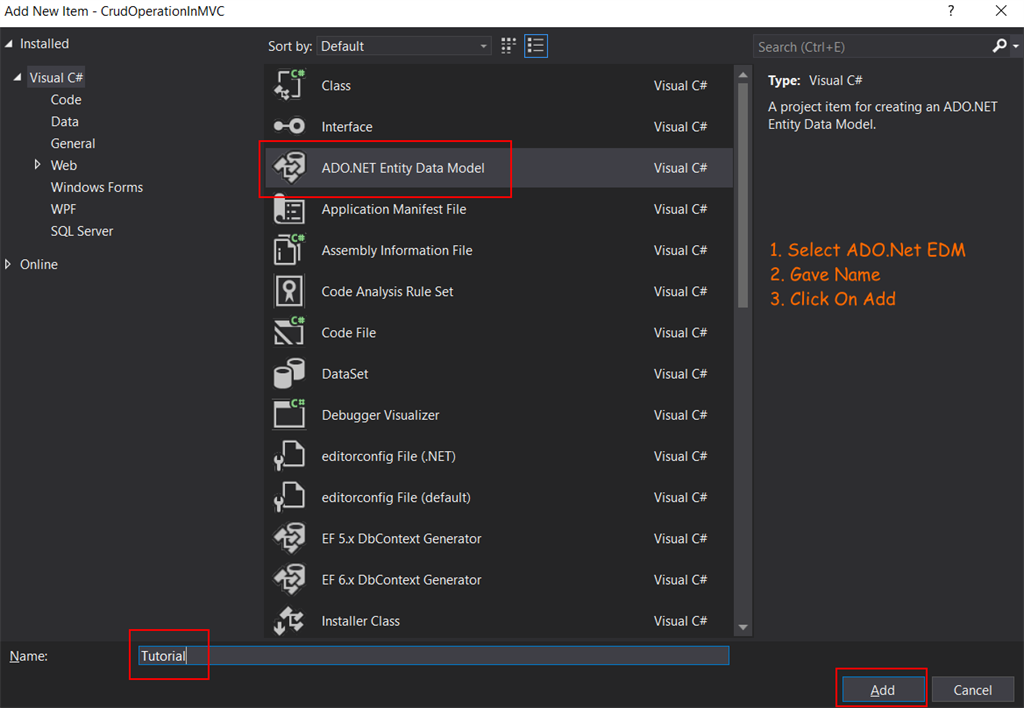Select the Interface item template

coord(349,126)
